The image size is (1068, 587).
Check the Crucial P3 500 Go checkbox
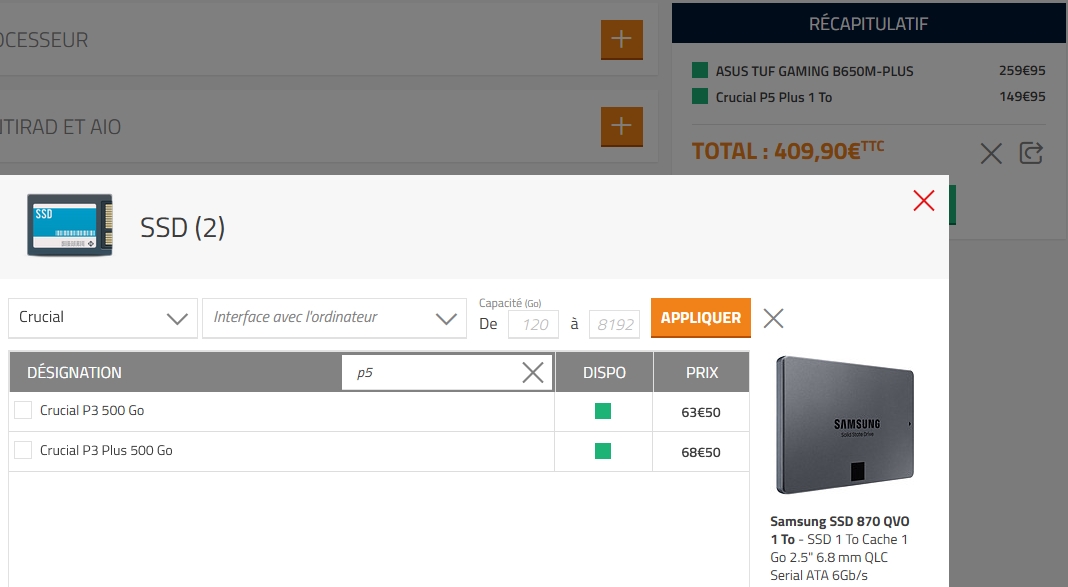pos(23,410)
